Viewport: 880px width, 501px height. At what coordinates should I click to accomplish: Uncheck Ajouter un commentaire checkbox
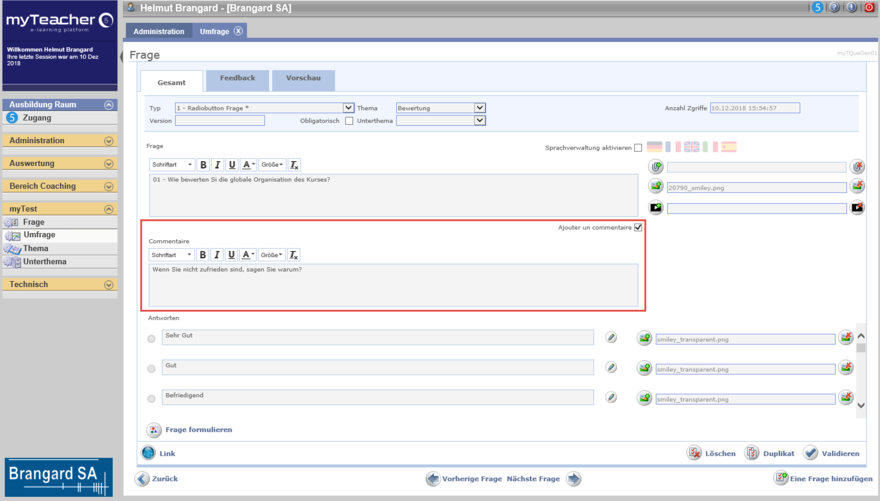tap(638, 227)
